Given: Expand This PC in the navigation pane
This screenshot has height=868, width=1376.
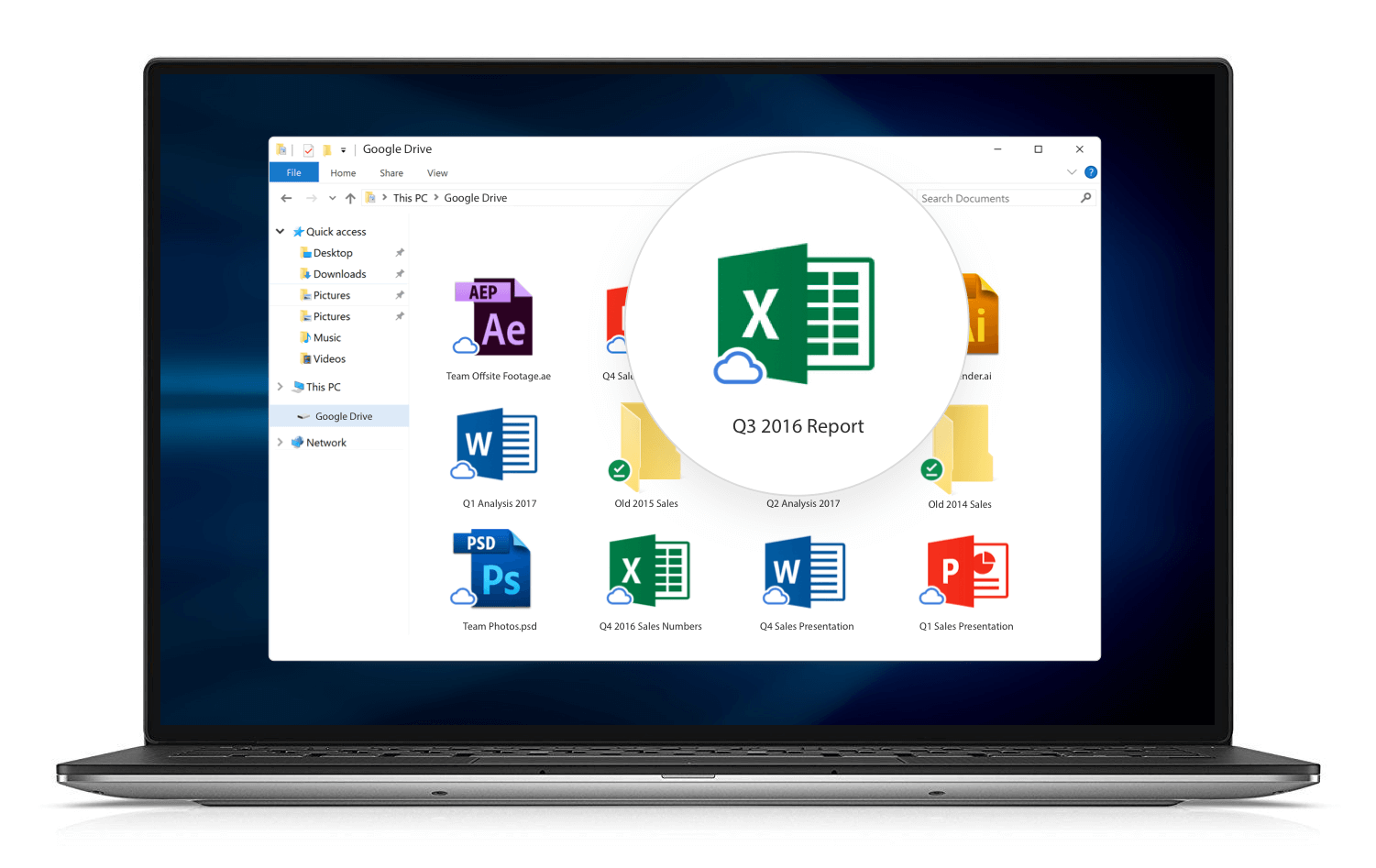Looking at the screenshot, I should click(x=281, y=386).
